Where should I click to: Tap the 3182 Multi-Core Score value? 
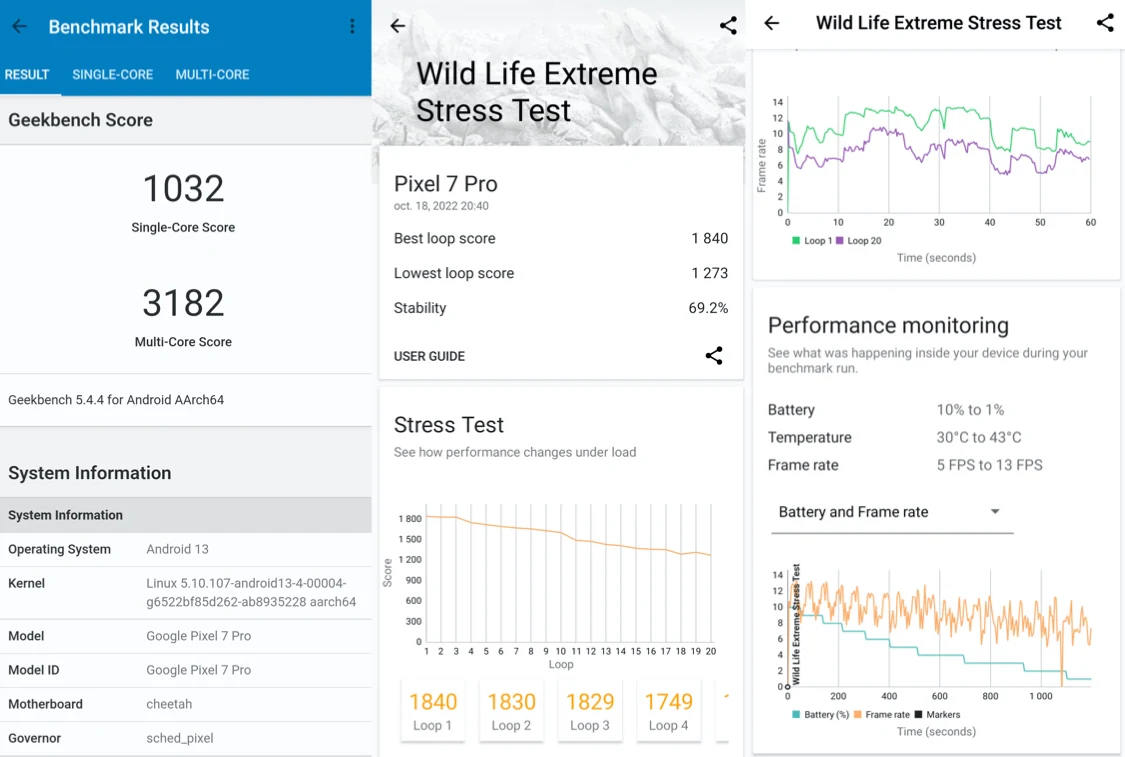tap(184, 303)
